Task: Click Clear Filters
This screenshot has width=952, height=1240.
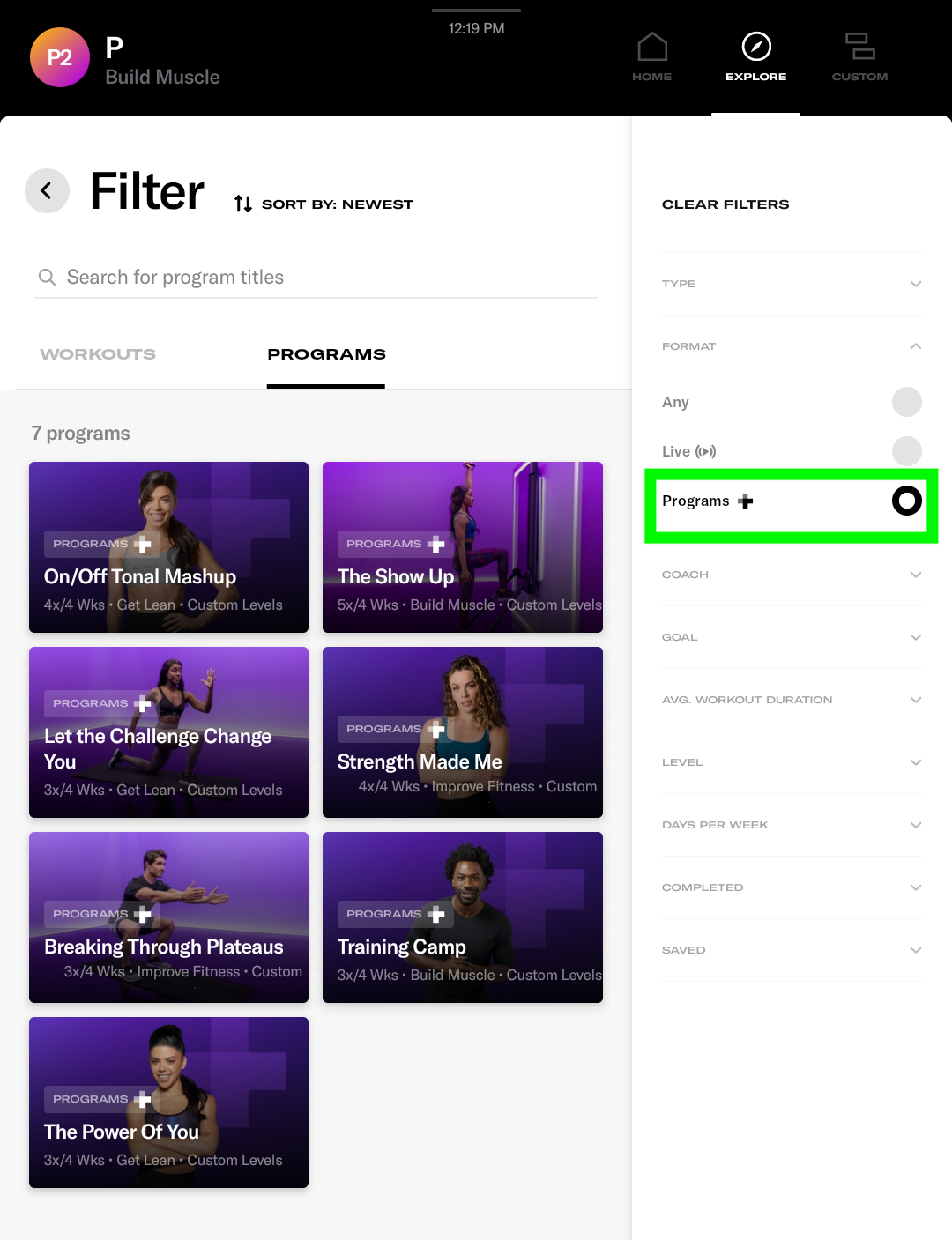Action: [x=725, y=204]
